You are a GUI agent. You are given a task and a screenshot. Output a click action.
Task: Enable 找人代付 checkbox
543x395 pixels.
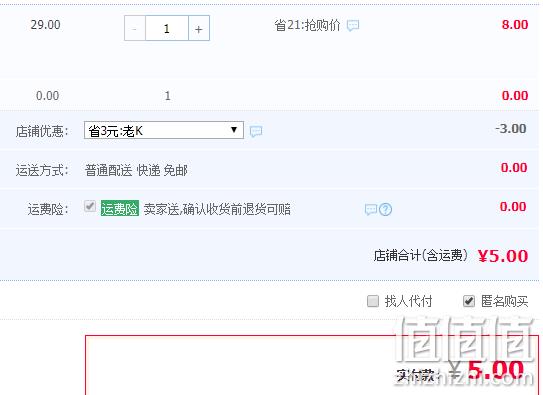click(x=373, y=301)
